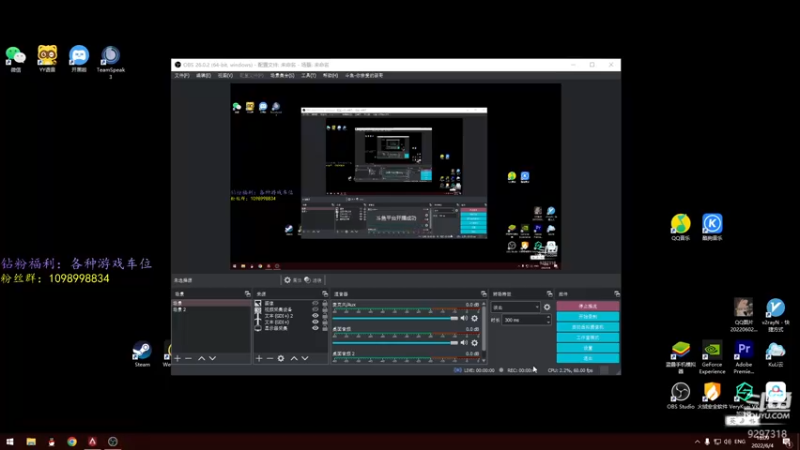Pop out the Controls dock panel
This screenshot has height=450, width=800.
coord(617,294)
